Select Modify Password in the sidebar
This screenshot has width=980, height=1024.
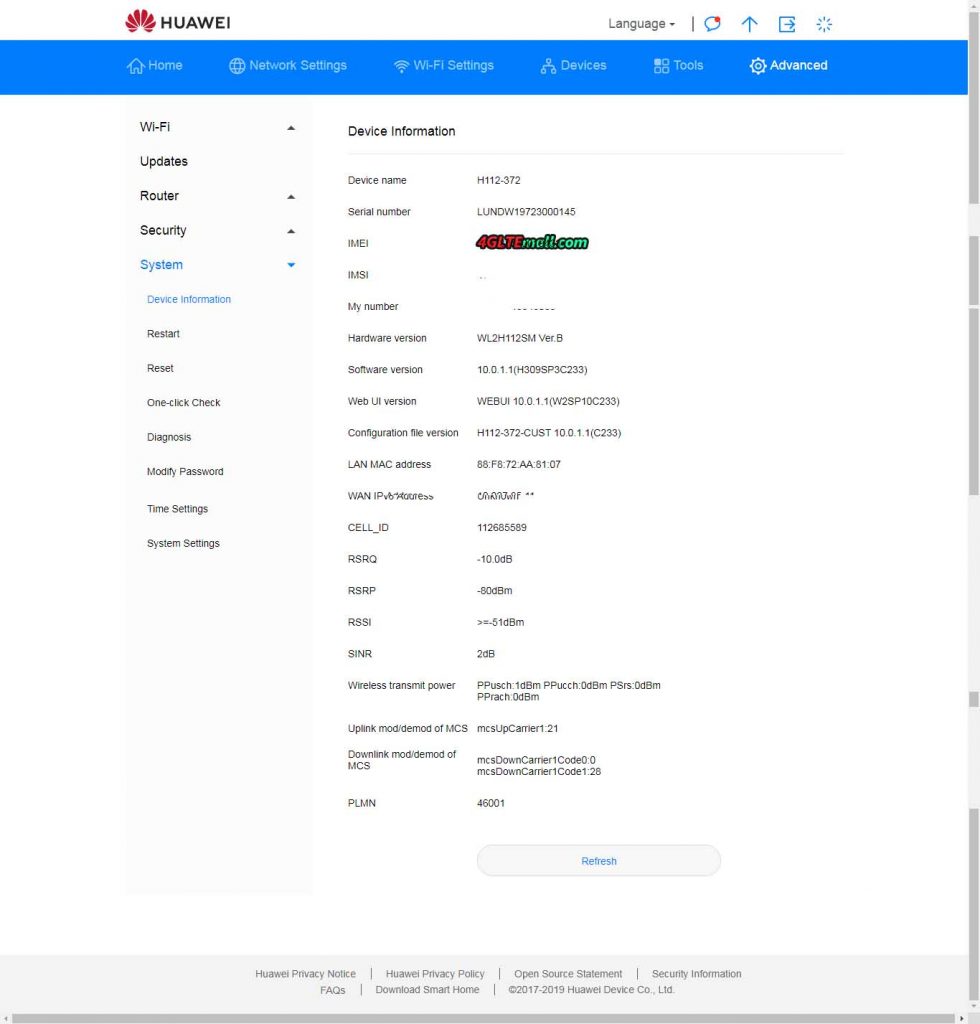tap(185, 471)
